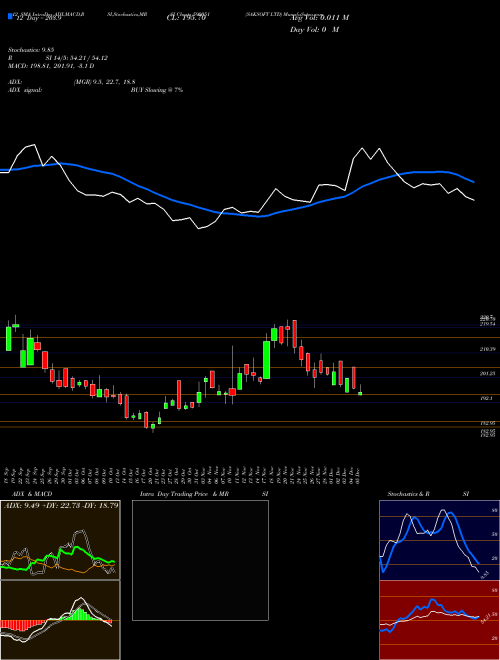This screenshot has width=500, height=660.
Task: Click the "CL: 195.70" closing price text
Action: coord(186,19)
